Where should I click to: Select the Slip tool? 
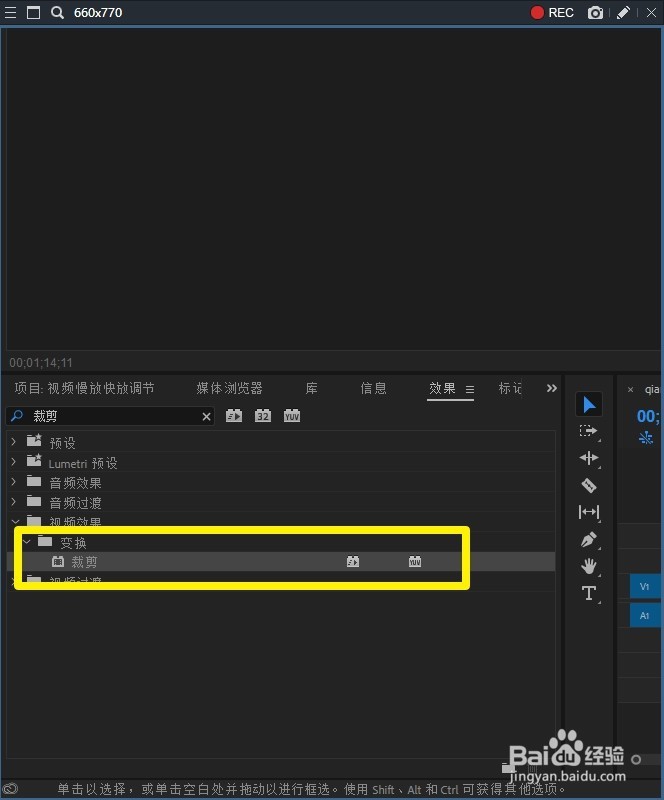click(x=588, y=512)
